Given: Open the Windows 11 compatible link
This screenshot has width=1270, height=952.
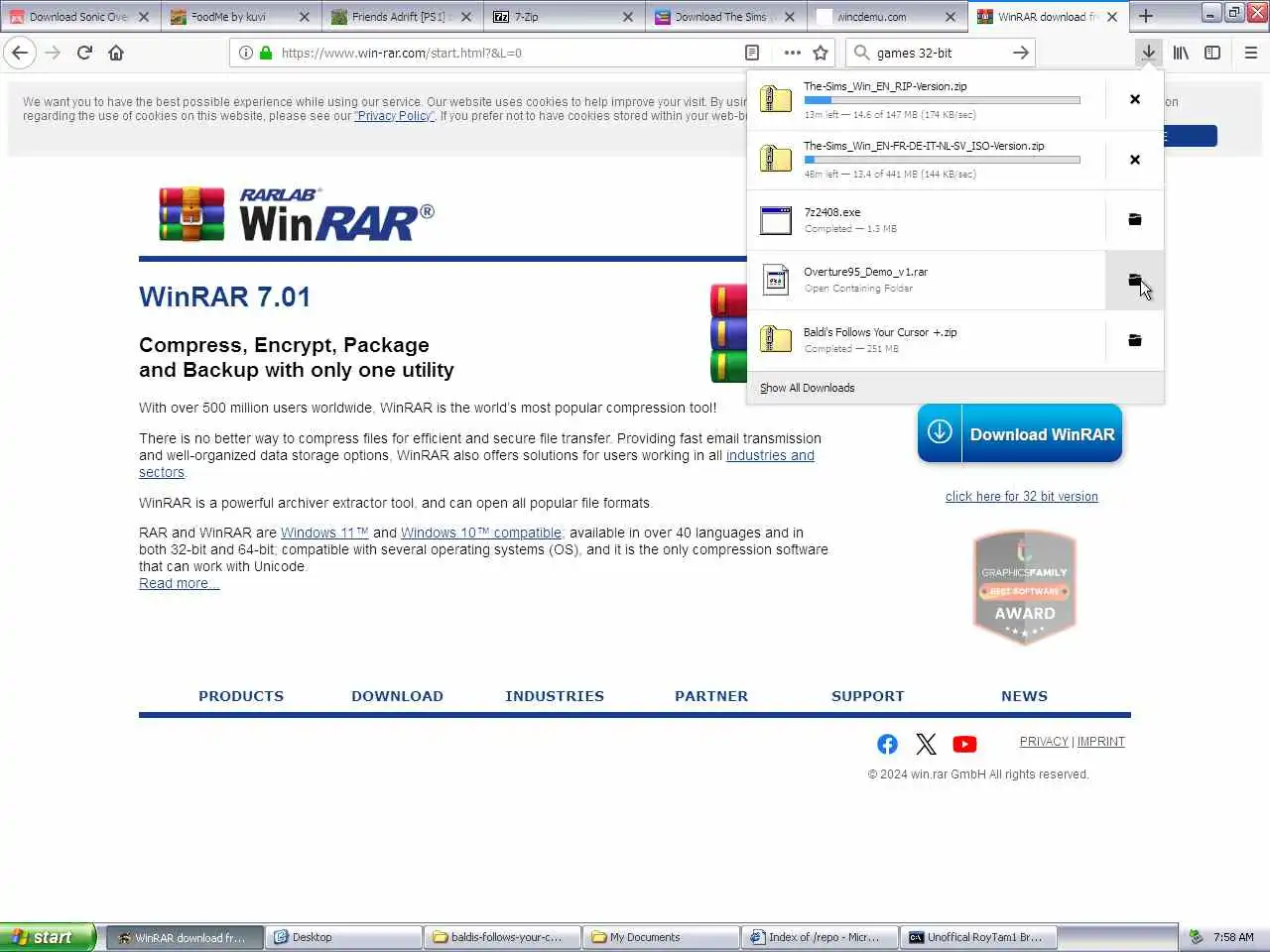Looking at the screenshot, I should pyautogui.click(x=324, y=533).
